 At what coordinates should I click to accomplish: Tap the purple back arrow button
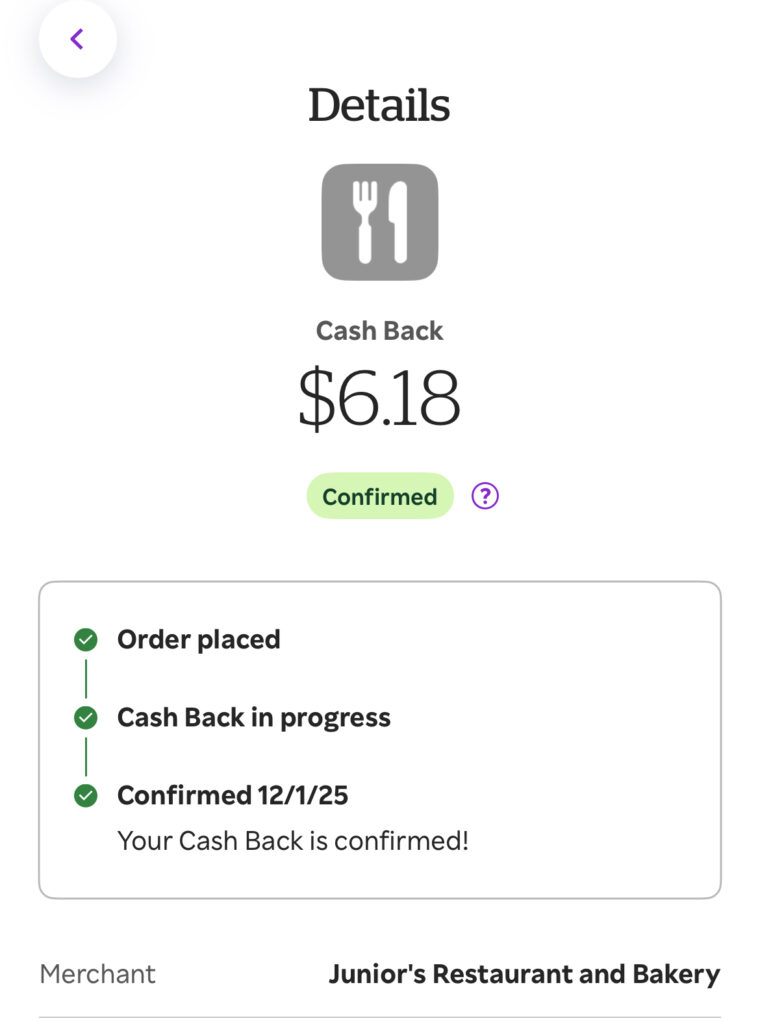77,39
